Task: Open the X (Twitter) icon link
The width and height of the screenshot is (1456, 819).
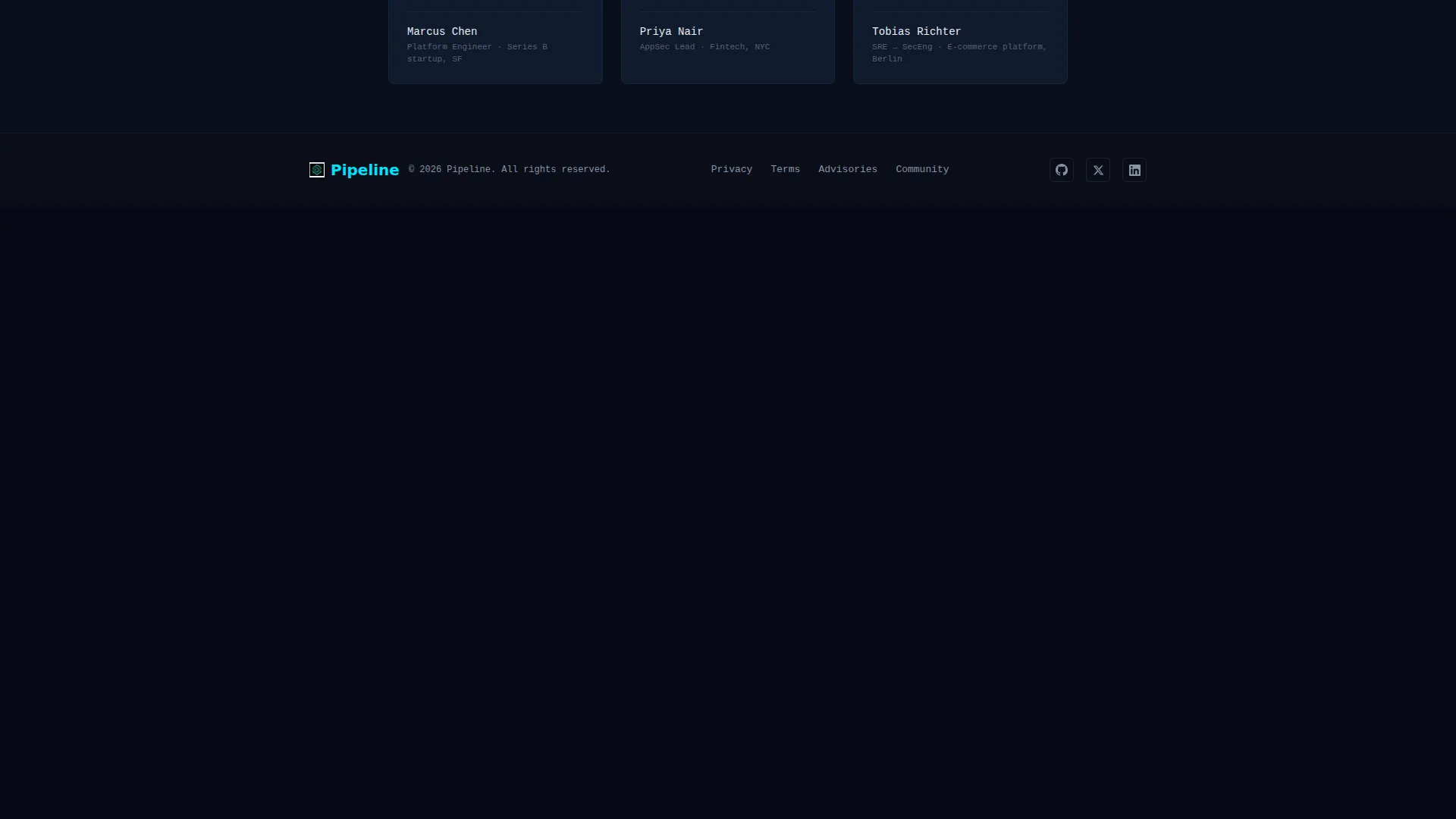Action: [1097, 170]
